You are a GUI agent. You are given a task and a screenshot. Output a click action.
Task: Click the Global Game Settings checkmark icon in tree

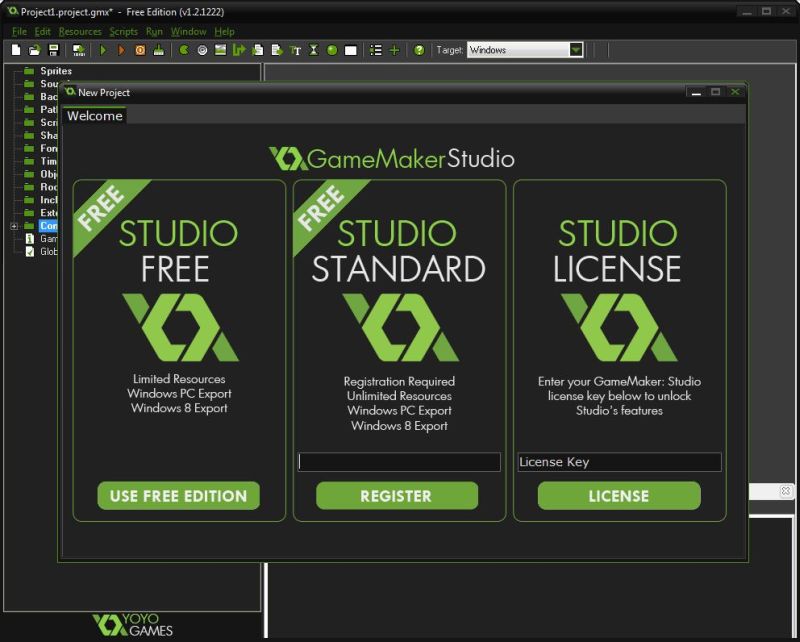click(30, 252)
